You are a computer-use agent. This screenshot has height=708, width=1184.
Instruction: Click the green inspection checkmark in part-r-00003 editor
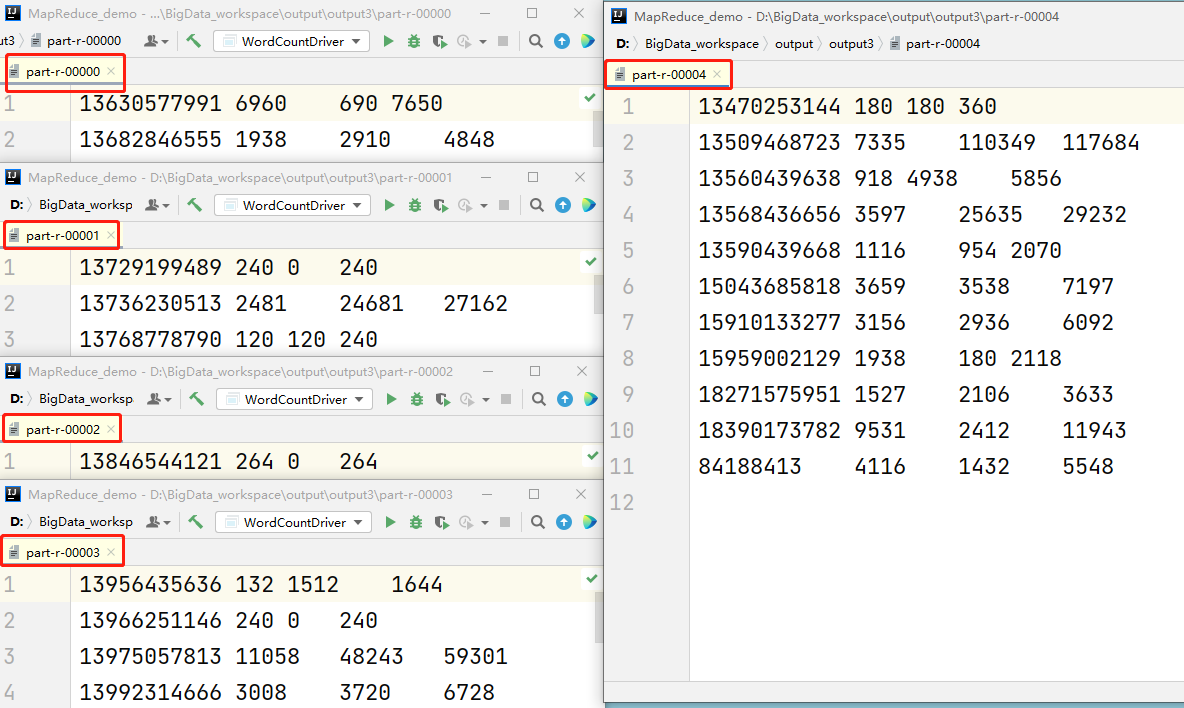click(x=592, y=579)
